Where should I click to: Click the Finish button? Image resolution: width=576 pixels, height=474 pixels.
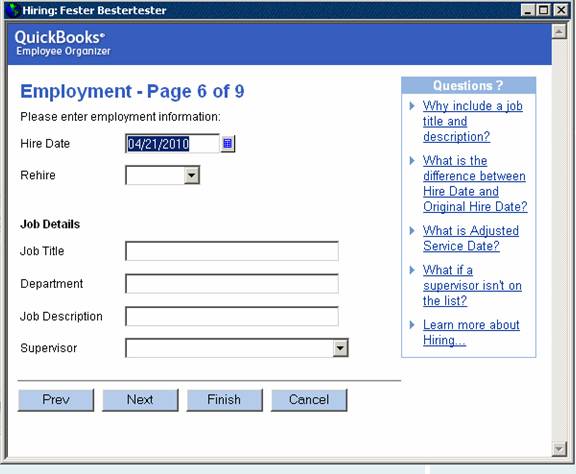coord(224,400)
